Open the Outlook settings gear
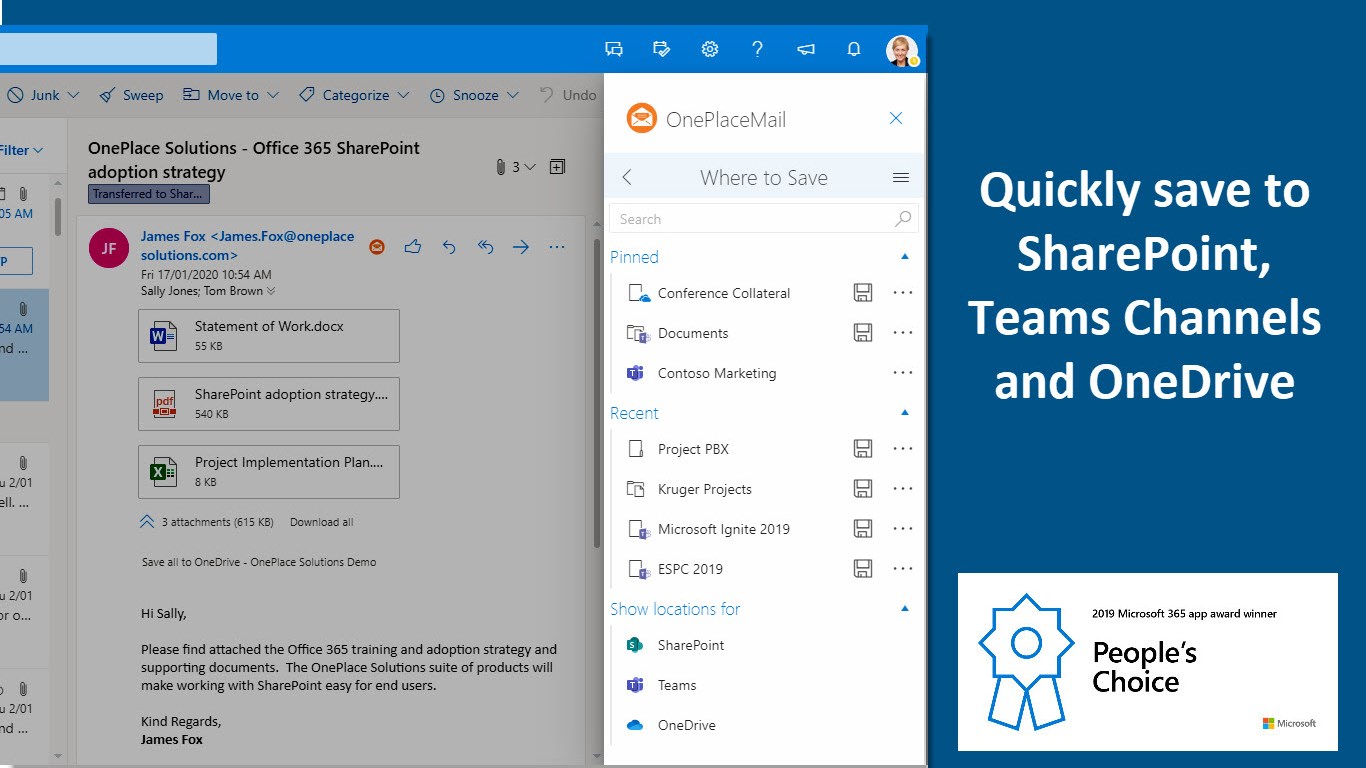 point(710,49)
